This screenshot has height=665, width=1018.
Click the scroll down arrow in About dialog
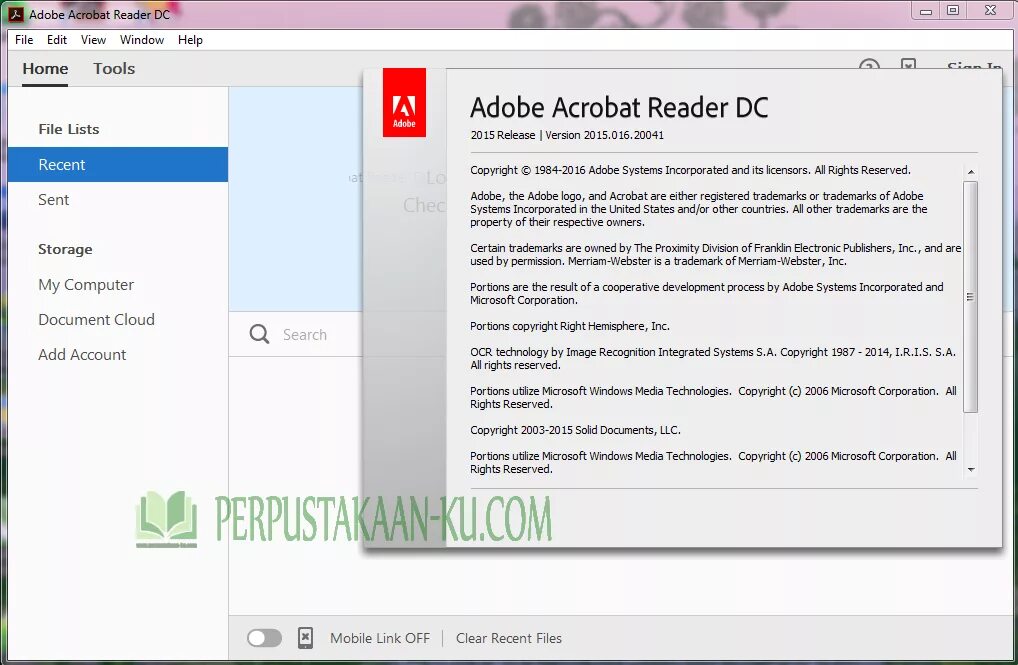point(971,470)
